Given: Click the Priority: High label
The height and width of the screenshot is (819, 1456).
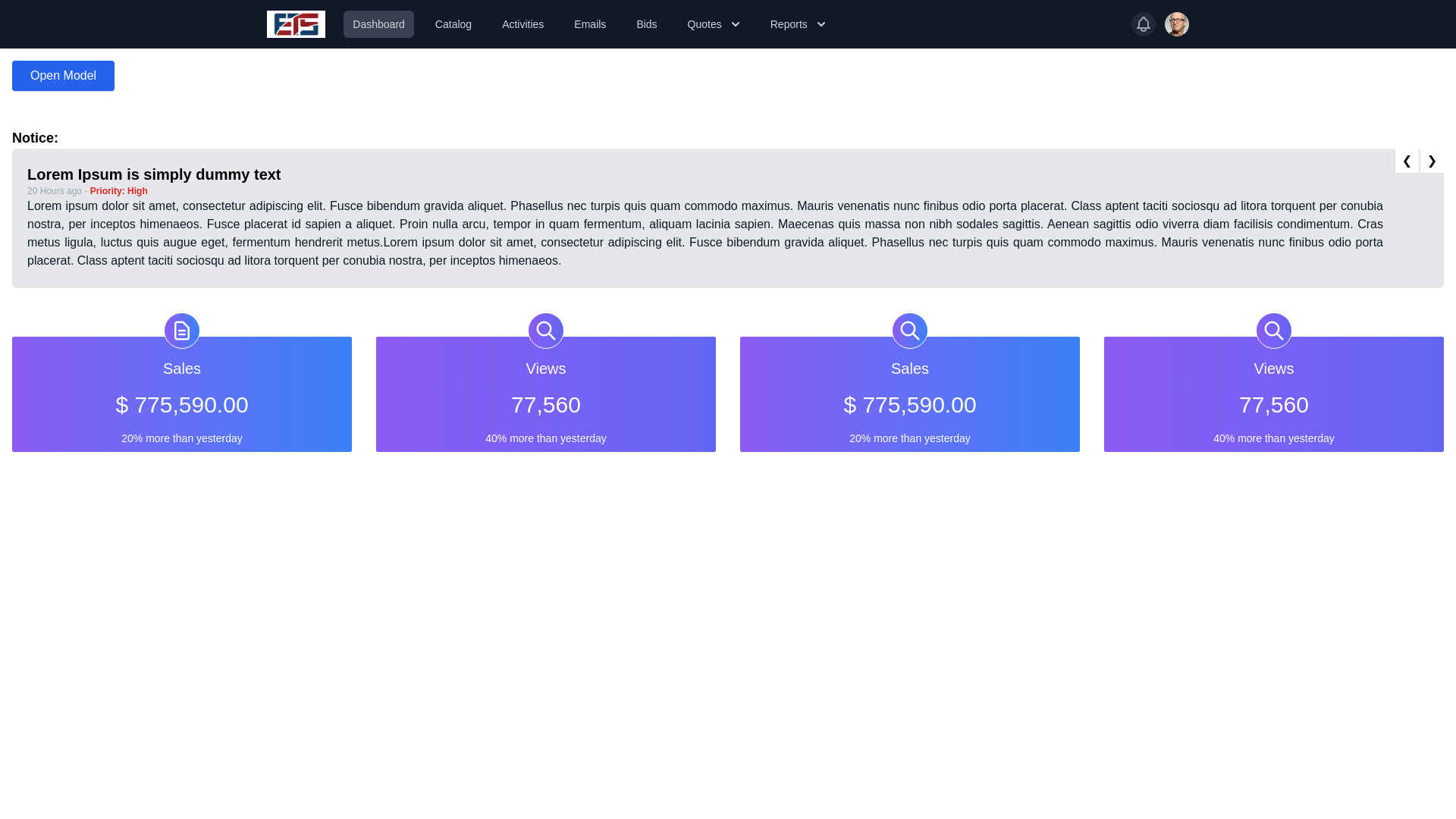Looking at the screenshot, I should pyautogui.click(x=119, y=191).
